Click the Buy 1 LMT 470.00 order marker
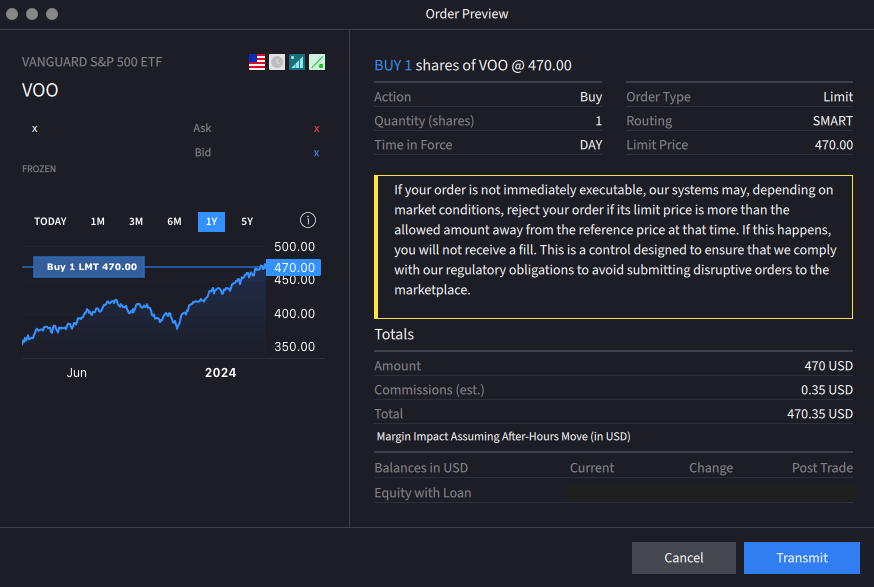This screenshot has width=874, height=587. (x=91, y=267)
